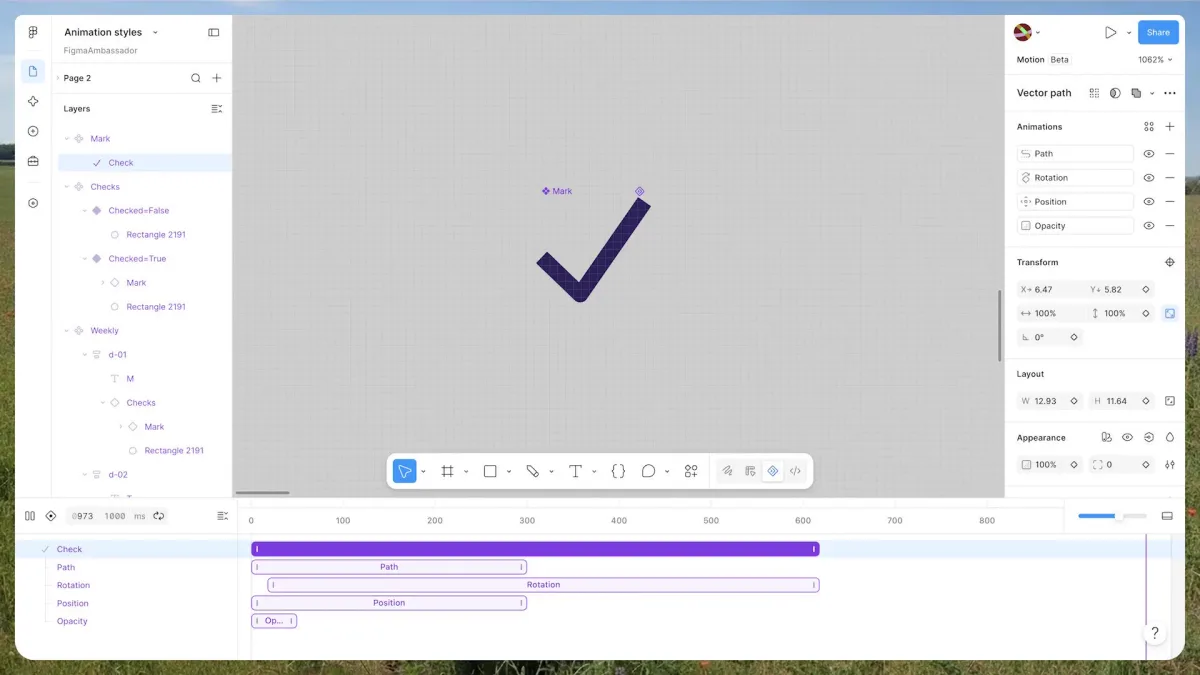The image size is (1200, 675).
Task: Hide the Position animation
Action: [1149, 202]
